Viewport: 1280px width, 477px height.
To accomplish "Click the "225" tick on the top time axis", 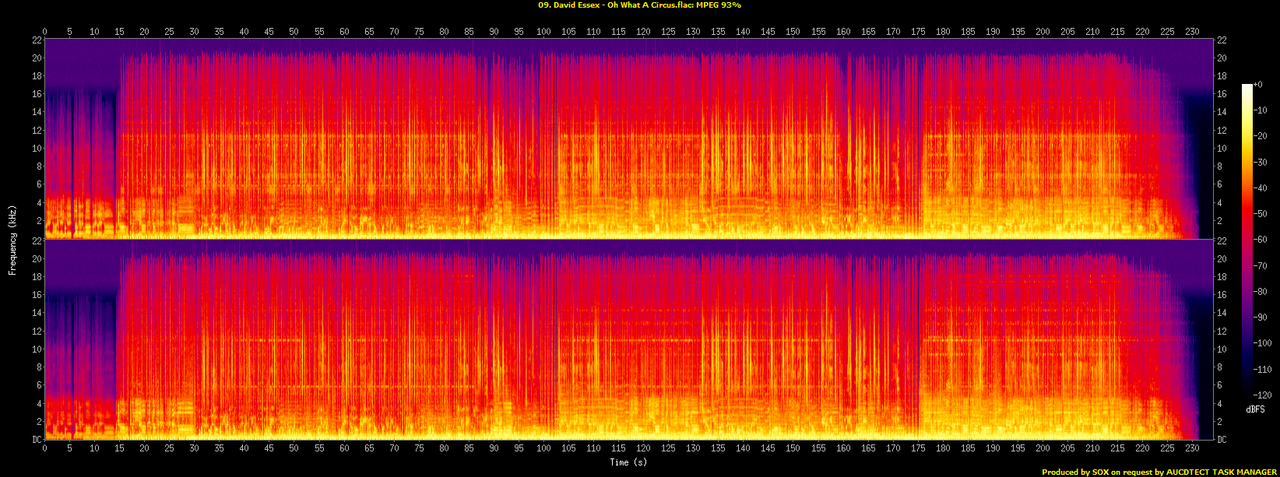I will click(x=1165, y=30).
